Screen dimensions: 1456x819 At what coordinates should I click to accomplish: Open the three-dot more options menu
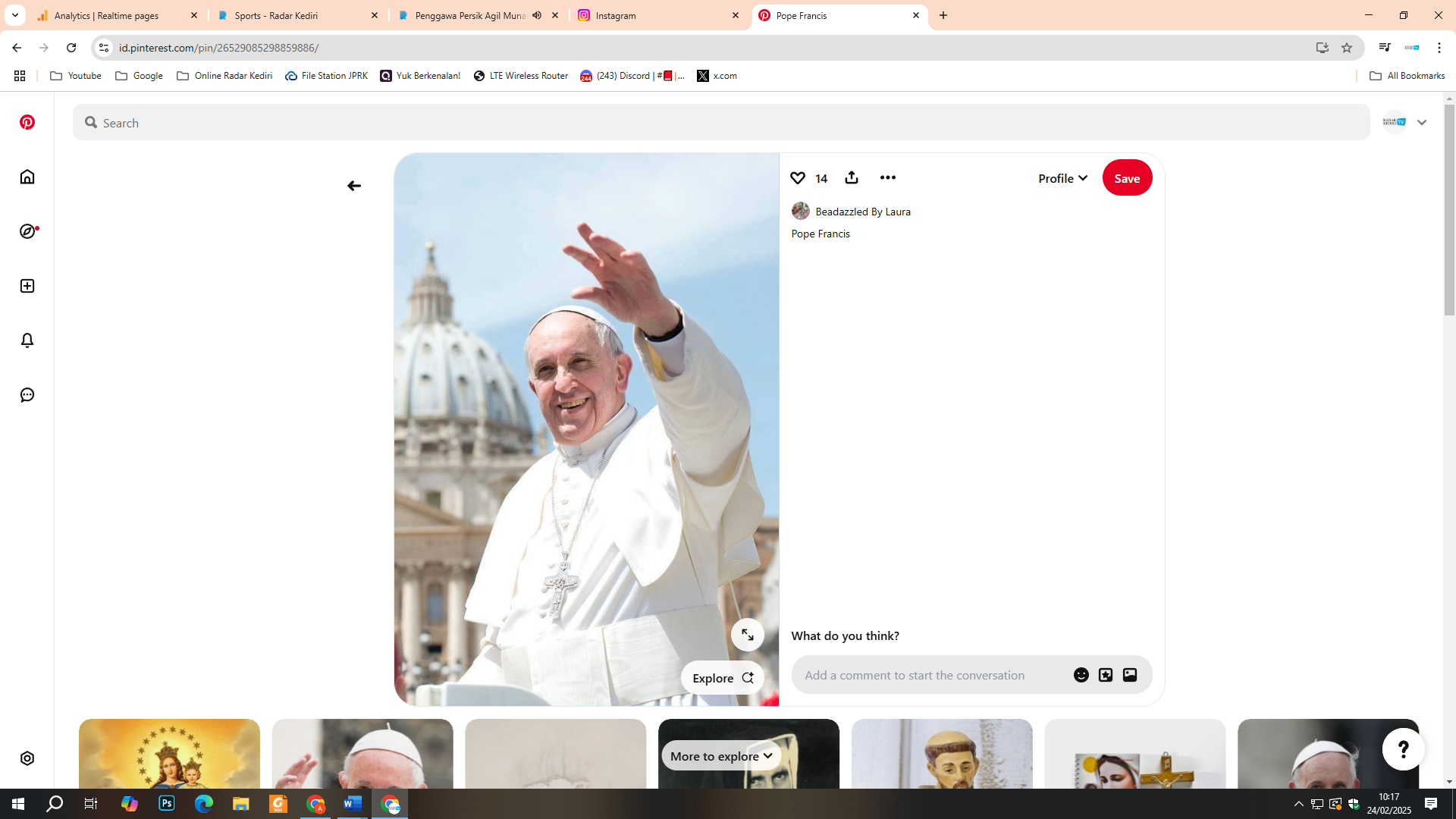tap(887, 177)
